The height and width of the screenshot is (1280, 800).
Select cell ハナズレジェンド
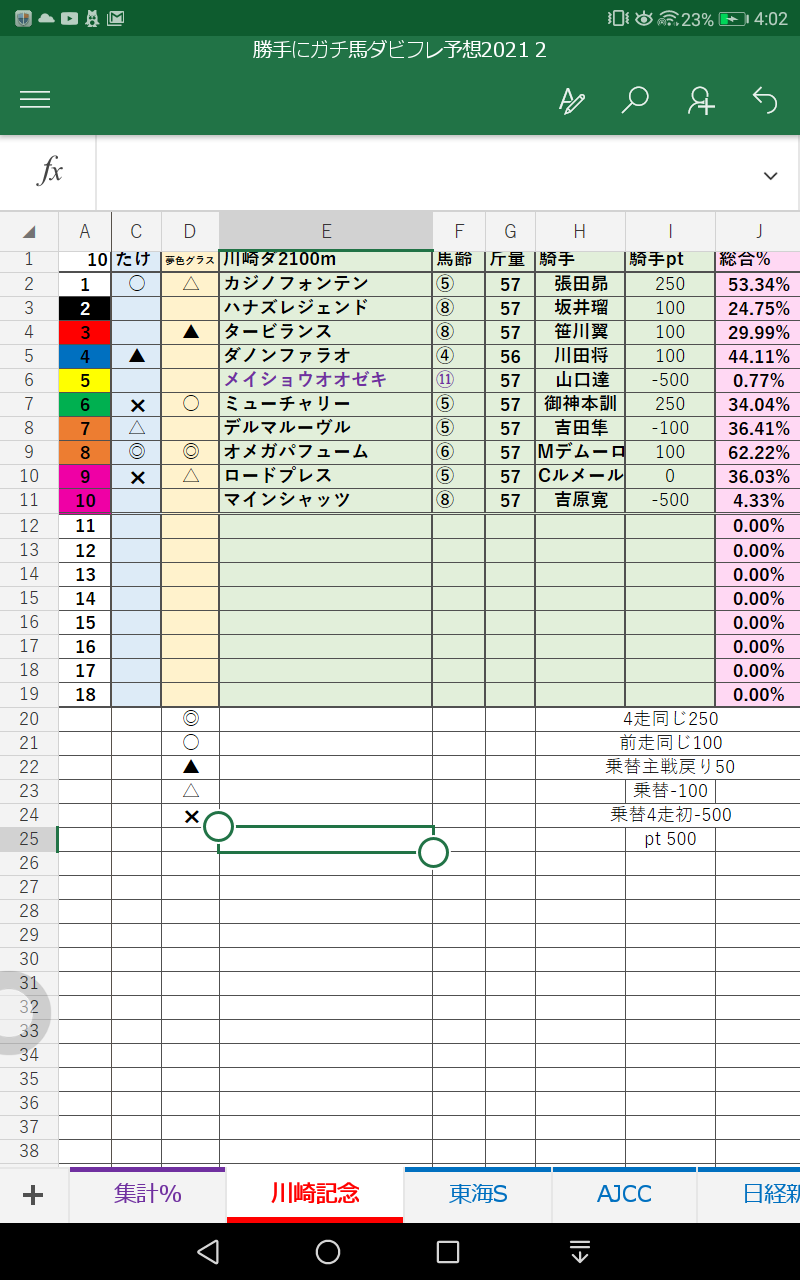[x=326, y=308]
